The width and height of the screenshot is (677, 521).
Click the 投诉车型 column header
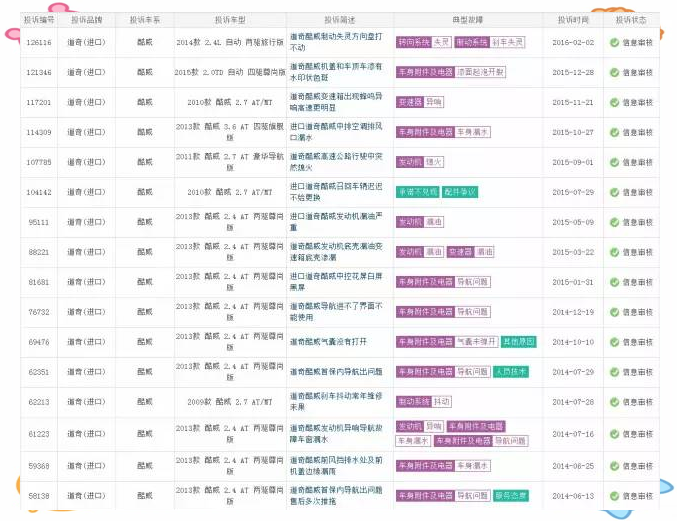click(x=230, y=20)
